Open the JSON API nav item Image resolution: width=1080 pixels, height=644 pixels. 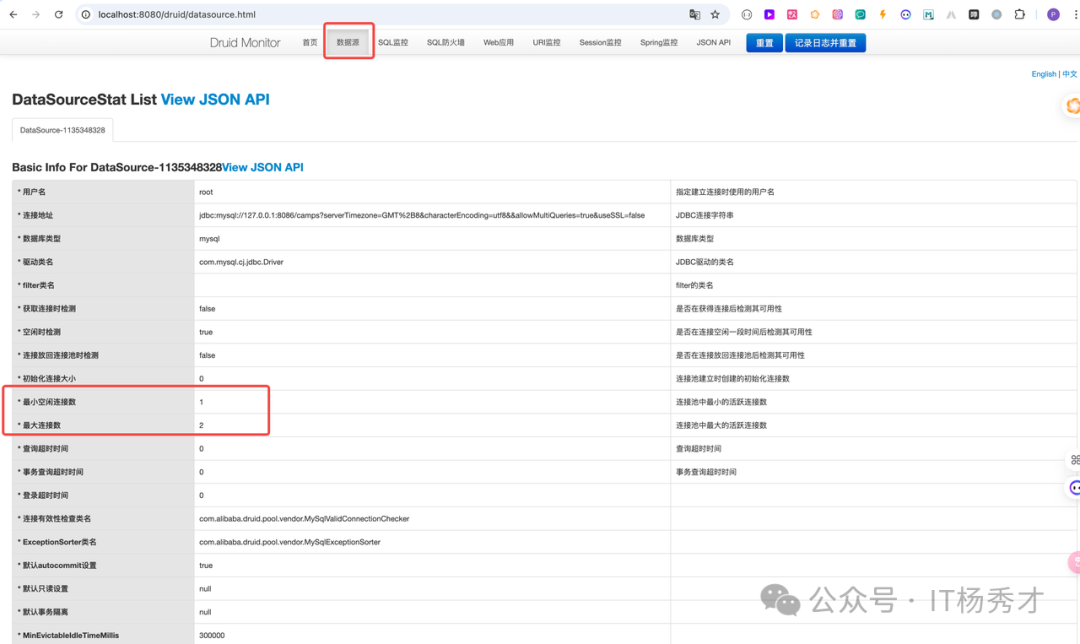click(713, 43)
